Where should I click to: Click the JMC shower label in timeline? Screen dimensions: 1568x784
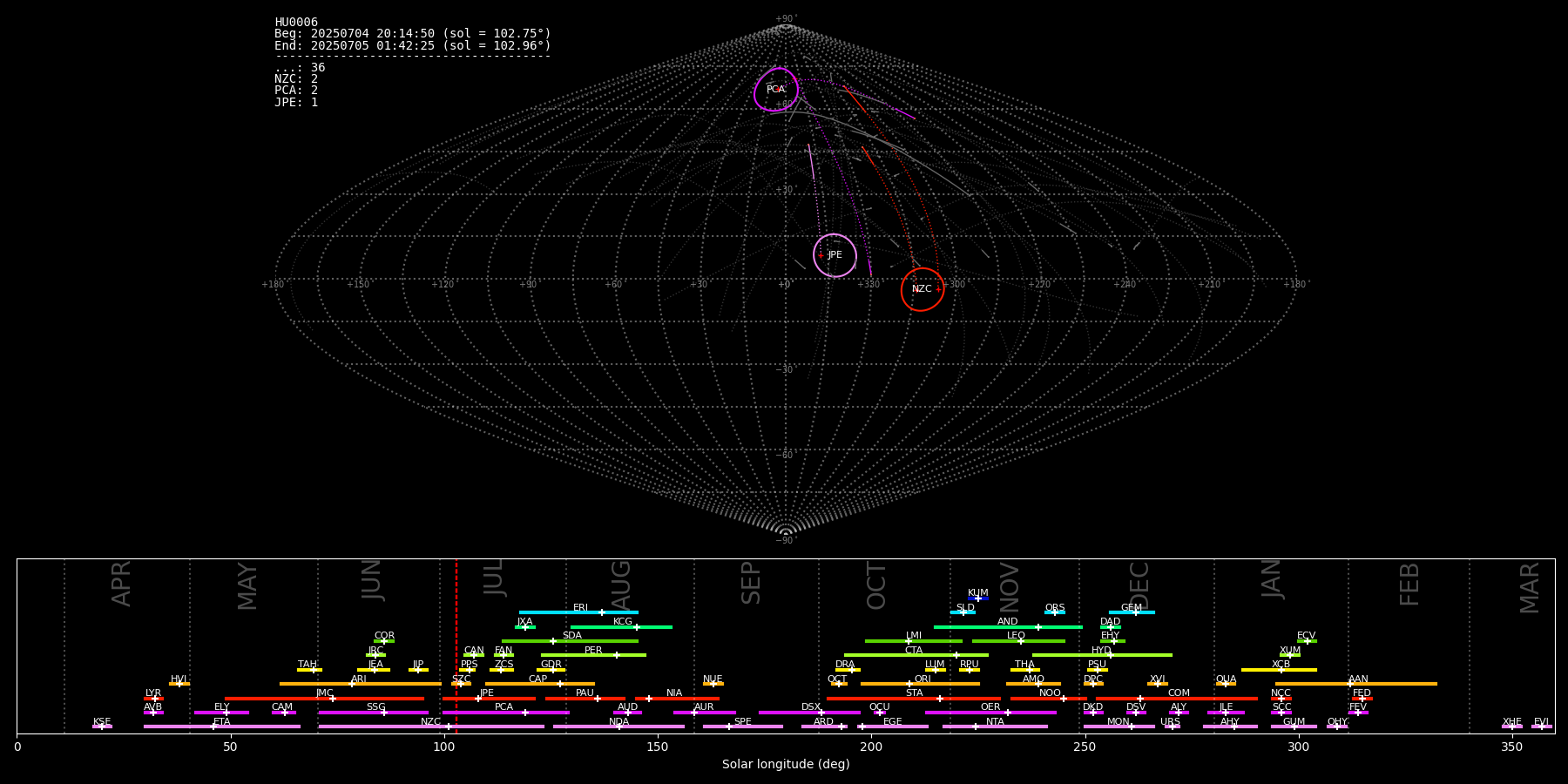325,693
